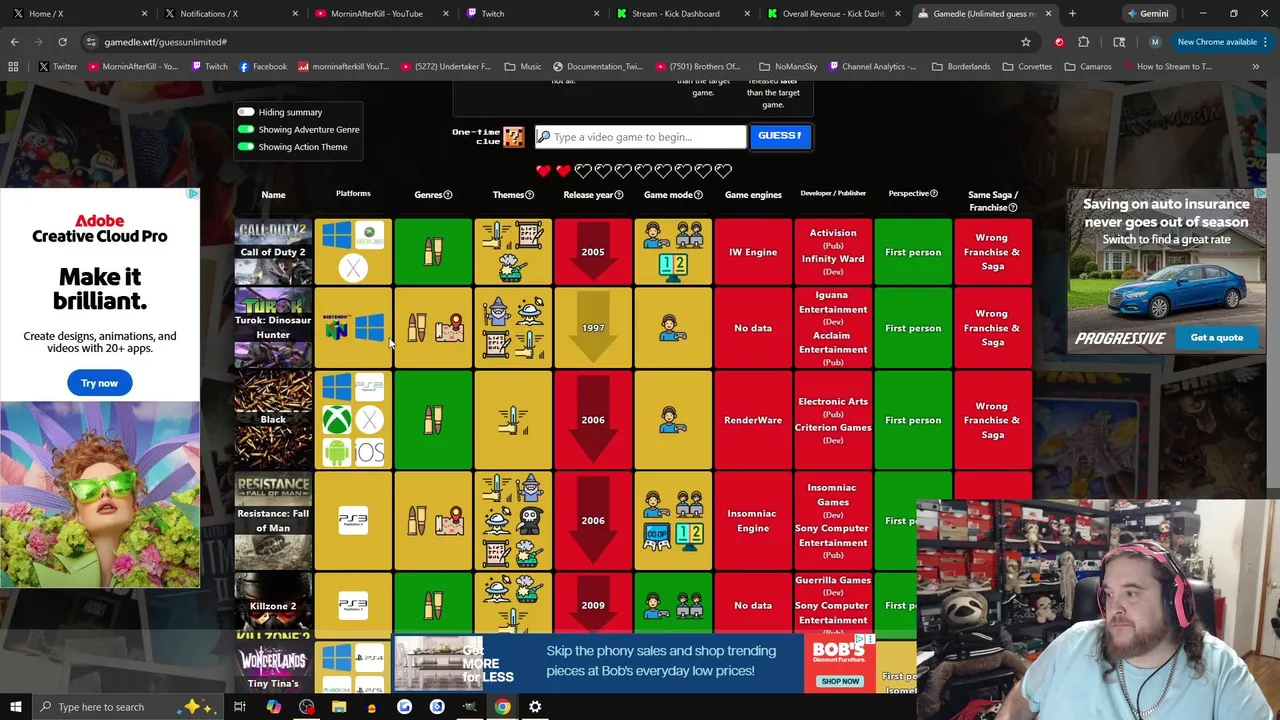Open the Settings gear on the taskbar

point(535,707)
